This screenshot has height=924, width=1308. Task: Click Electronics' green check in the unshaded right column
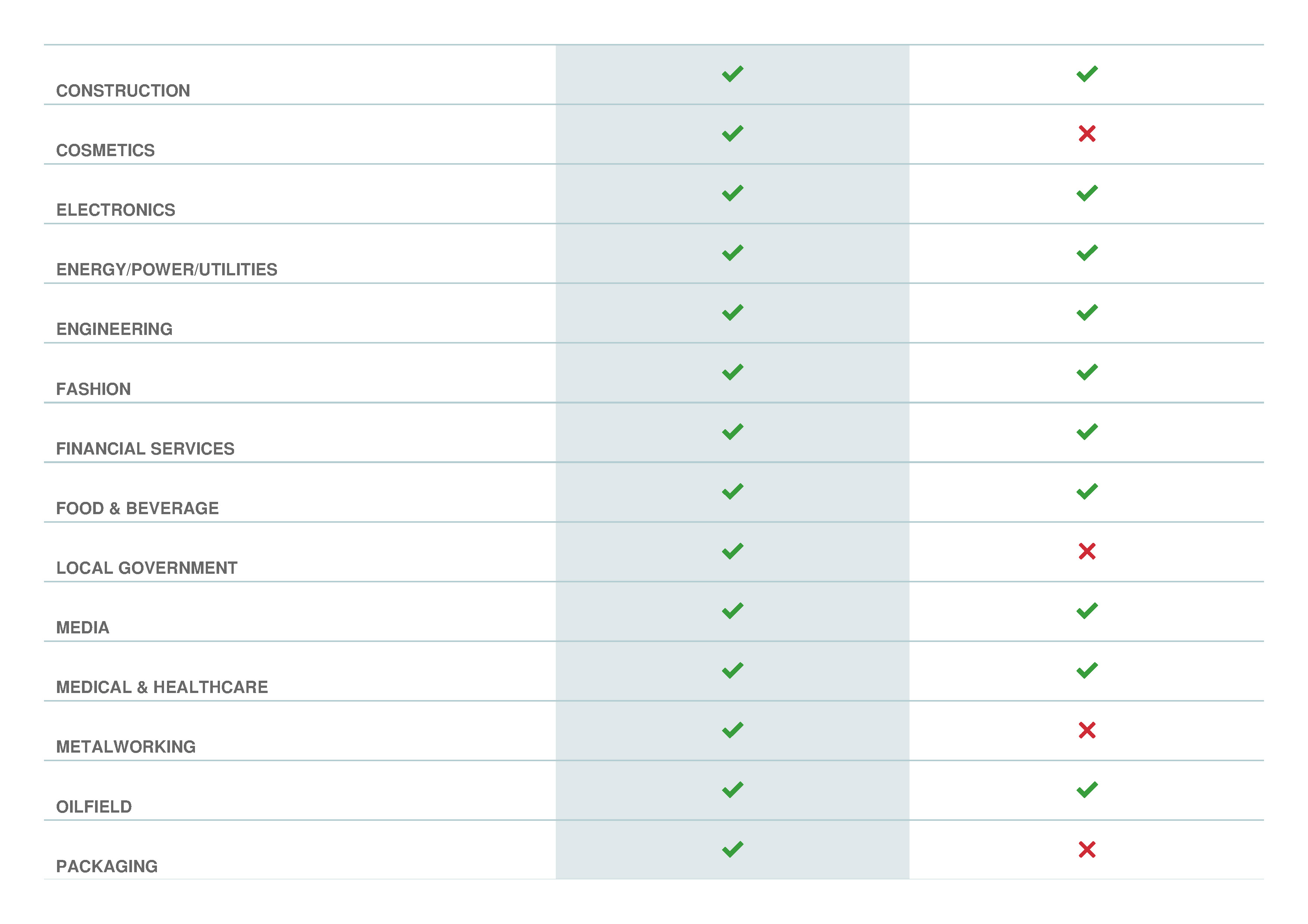(x=1086, y=193)
